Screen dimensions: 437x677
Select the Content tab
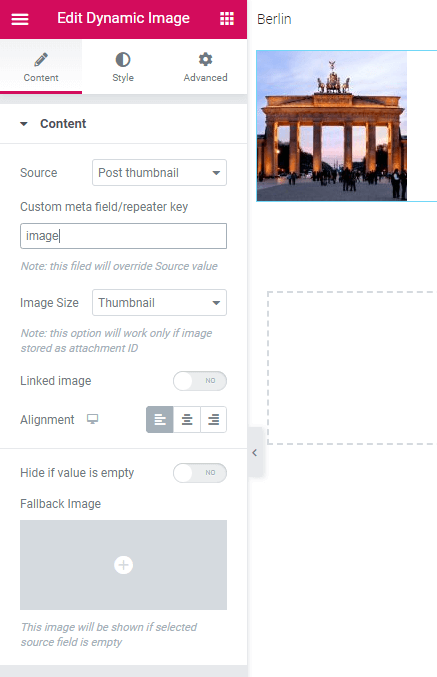pos(41,67)
